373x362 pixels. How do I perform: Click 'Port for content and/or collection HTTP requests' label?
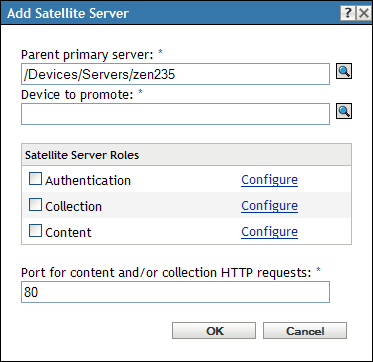click(166, 273)
